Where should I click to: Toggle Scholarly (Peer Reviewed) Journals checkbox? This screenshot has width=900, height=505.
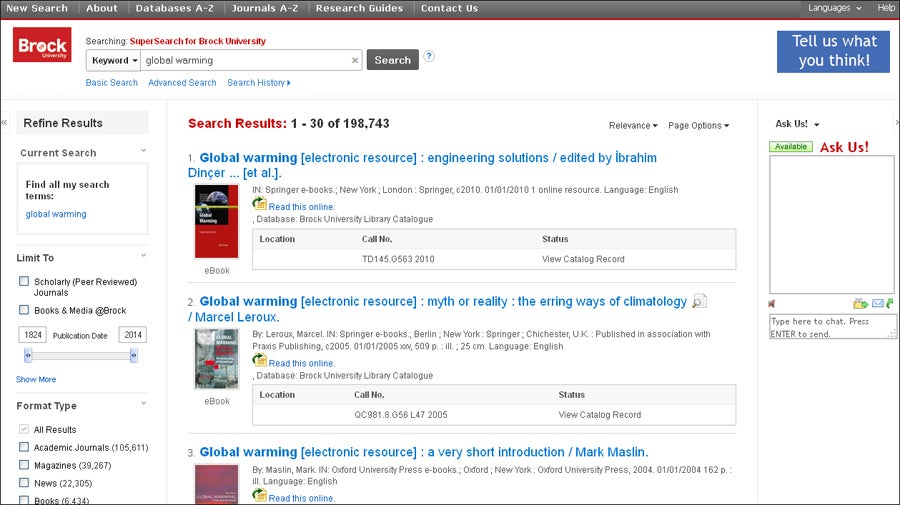point(24,281)
